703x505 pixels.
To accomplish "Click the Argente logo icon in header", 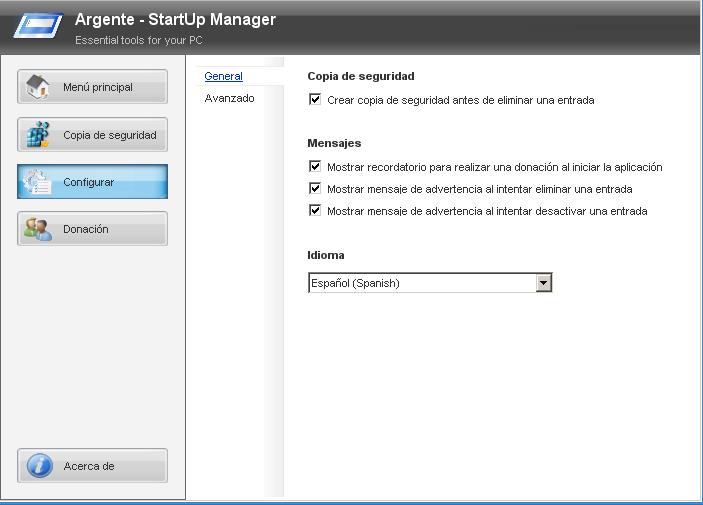I will (x=38, y=26).
